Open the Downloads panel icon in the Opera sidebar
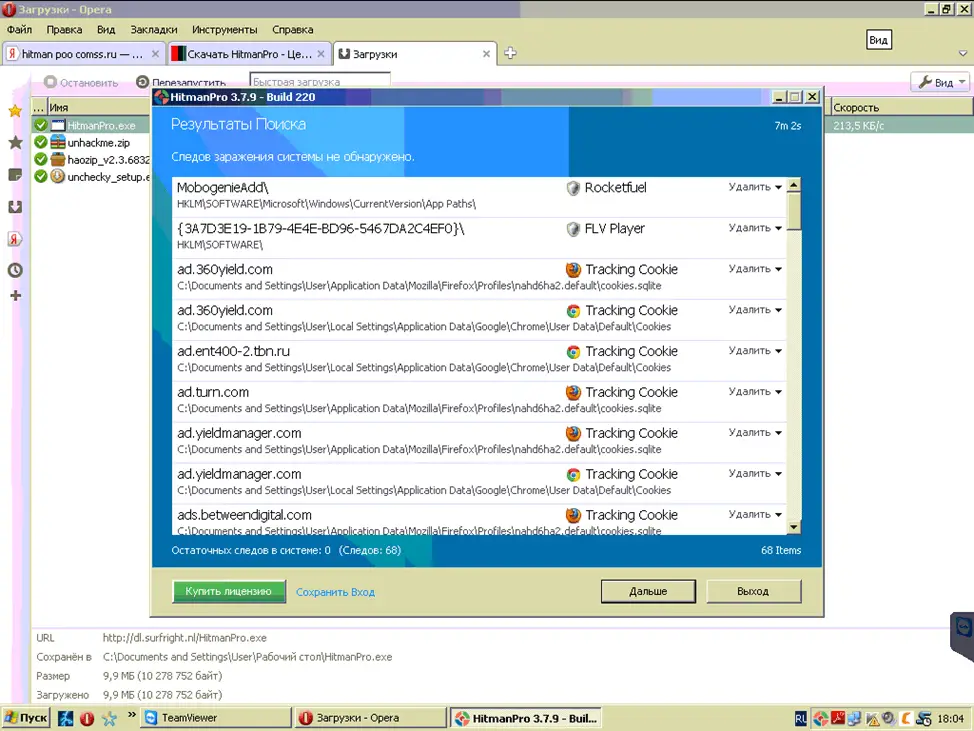Image resolution: width=974 pixels, height=731 pixels. (15, 207)
